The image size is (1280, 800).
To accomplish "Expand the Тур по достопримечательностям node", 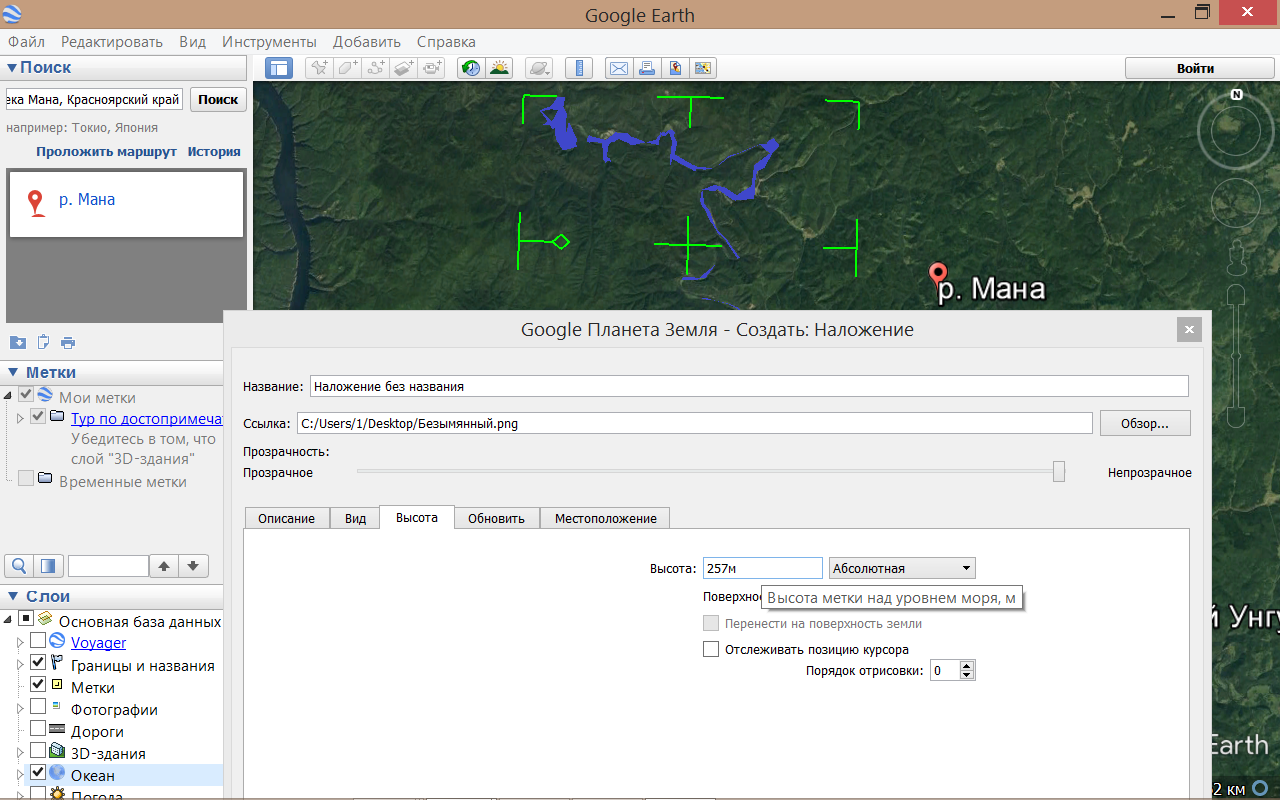I will click(x=20, y=417).
